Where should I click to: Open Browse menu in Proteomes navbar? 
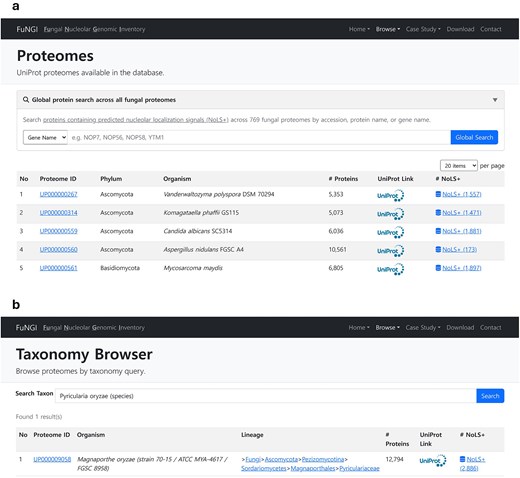coord(388,29)
